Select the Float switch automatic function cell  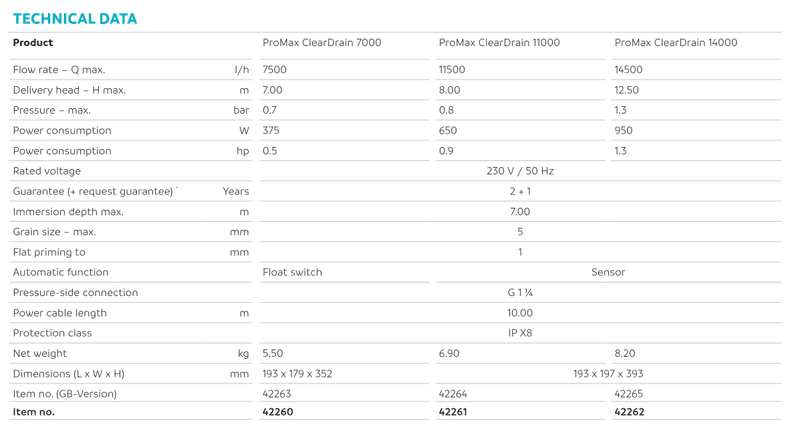pos(292,272)
